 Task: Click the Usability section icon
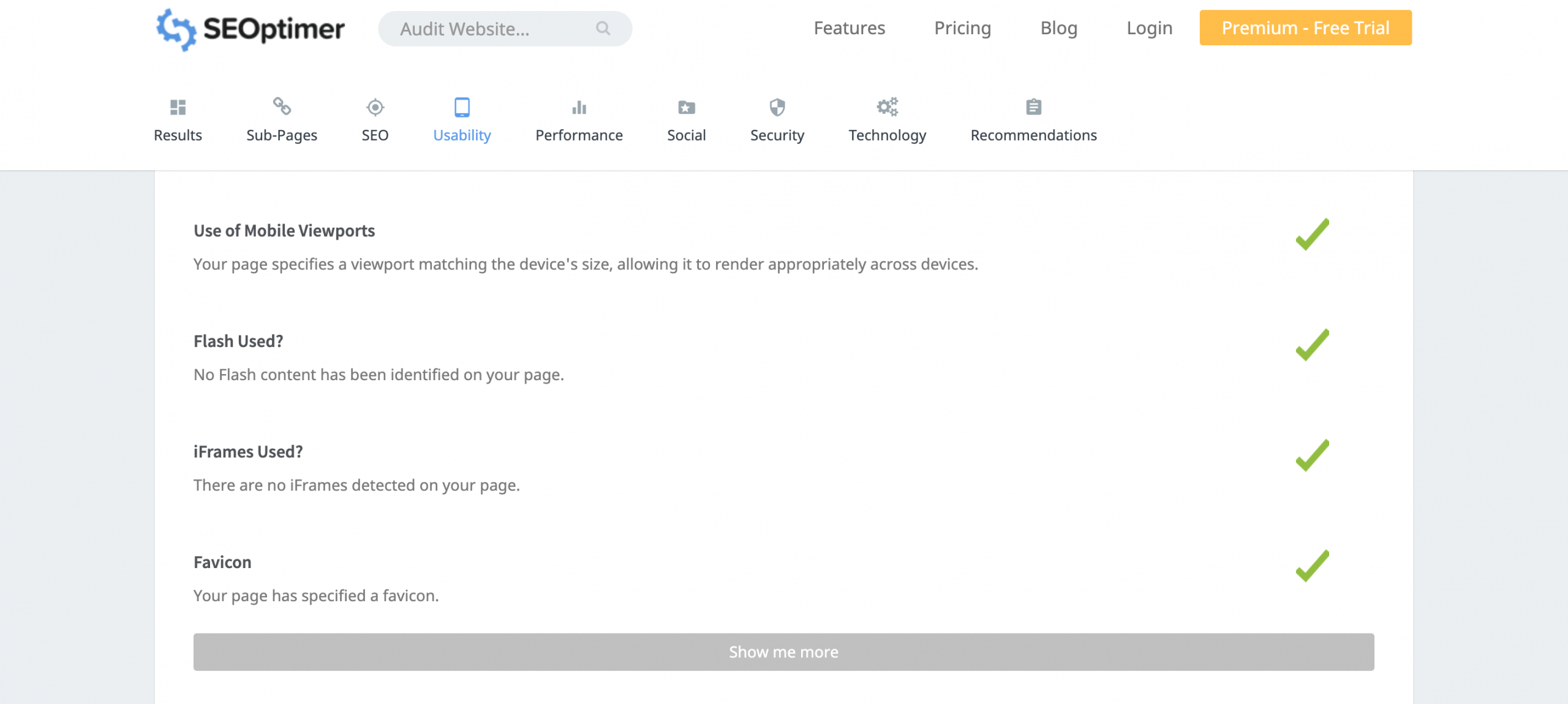[461, 107]
